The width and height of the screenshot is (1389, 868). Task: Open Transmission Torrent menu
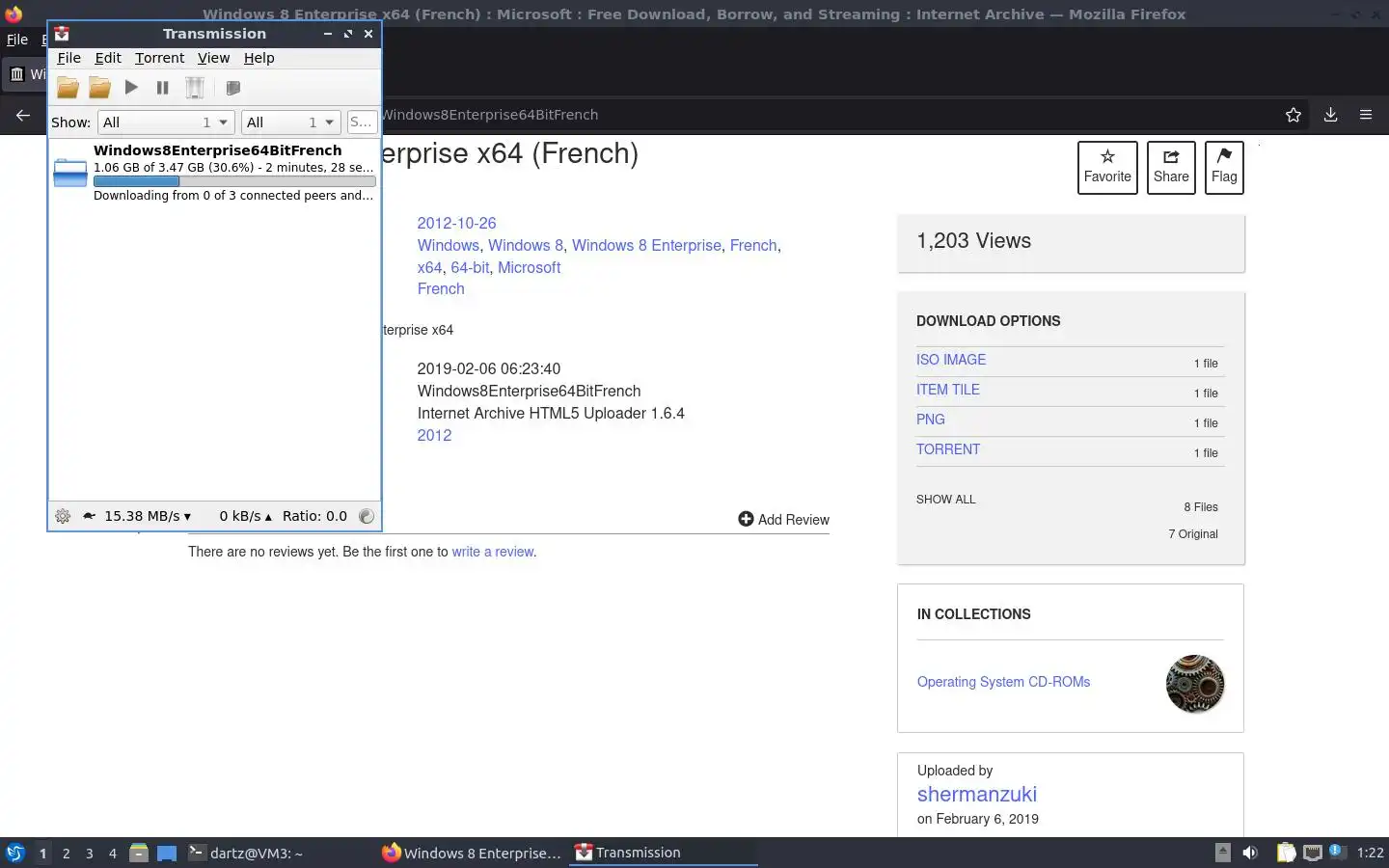159,58
